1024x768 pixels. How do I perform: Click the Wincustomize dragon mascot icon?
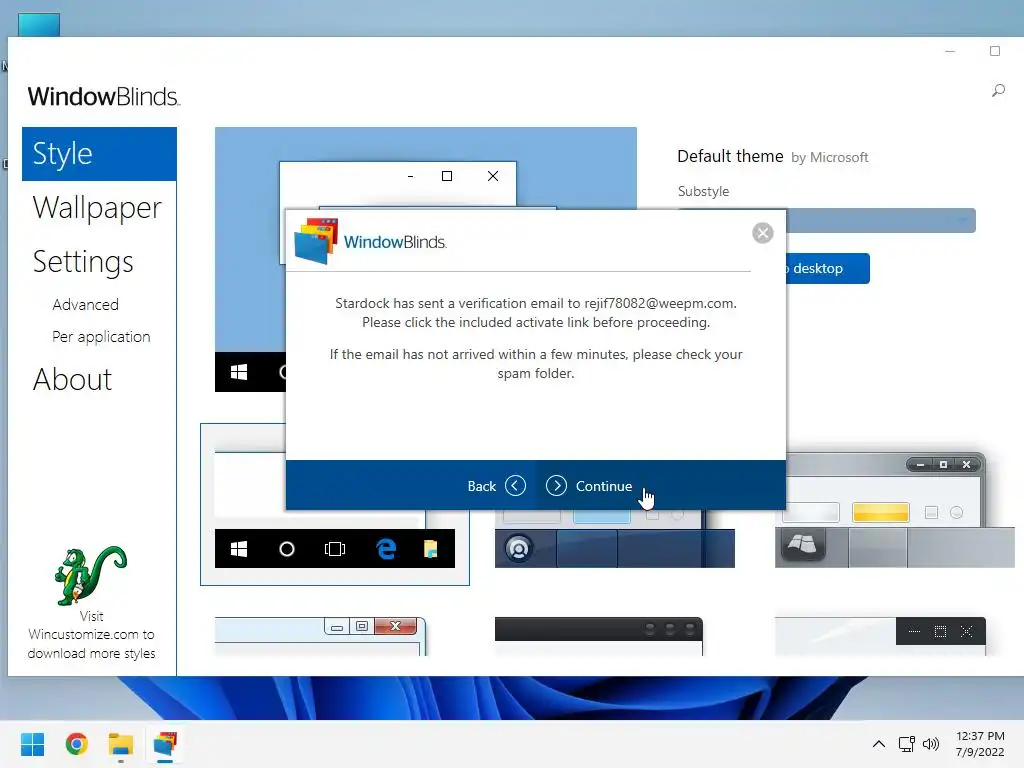click(x=90, y=575)
